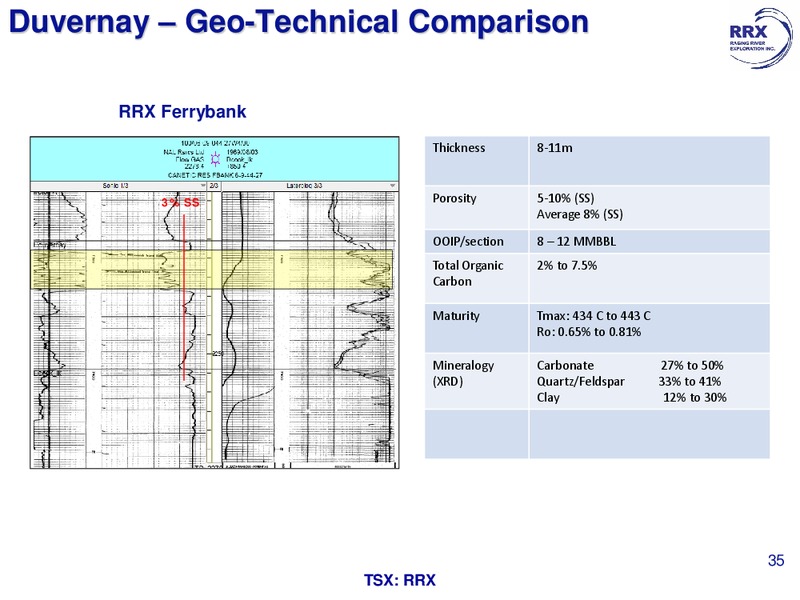Click the yellow highlighted Duvernay interval on the well log
800x600 pixels.
point(212,269)
